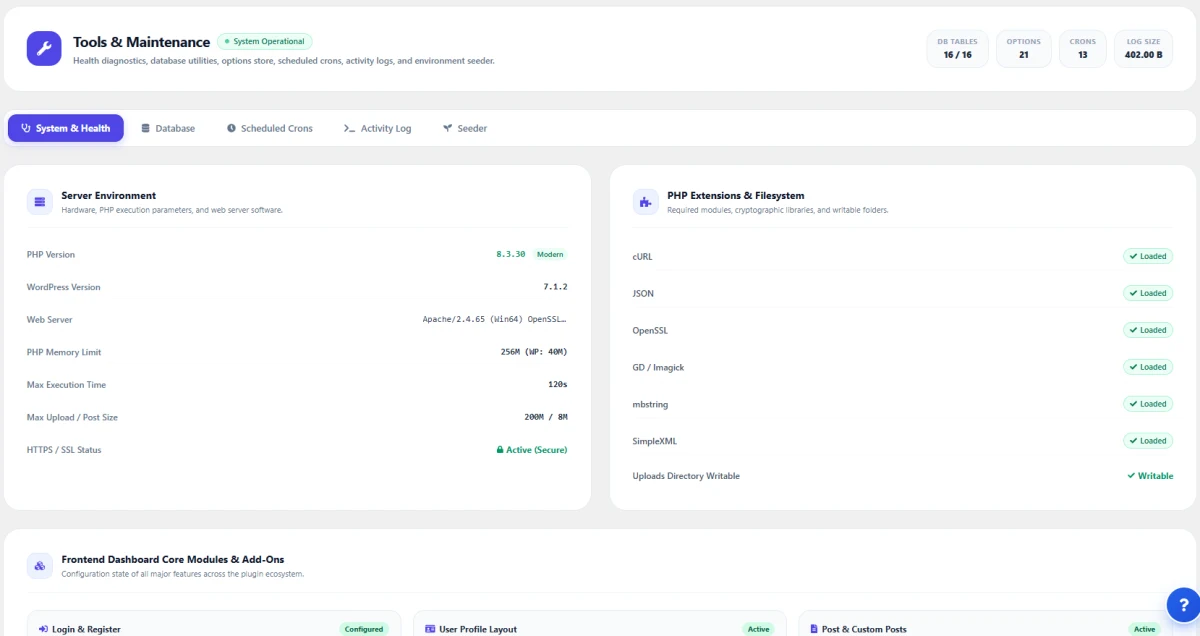Select the Log Size 402.00 B stat
This screenshot has height=636, width=1200.
pyautogui.click(x=1144, y=48)
